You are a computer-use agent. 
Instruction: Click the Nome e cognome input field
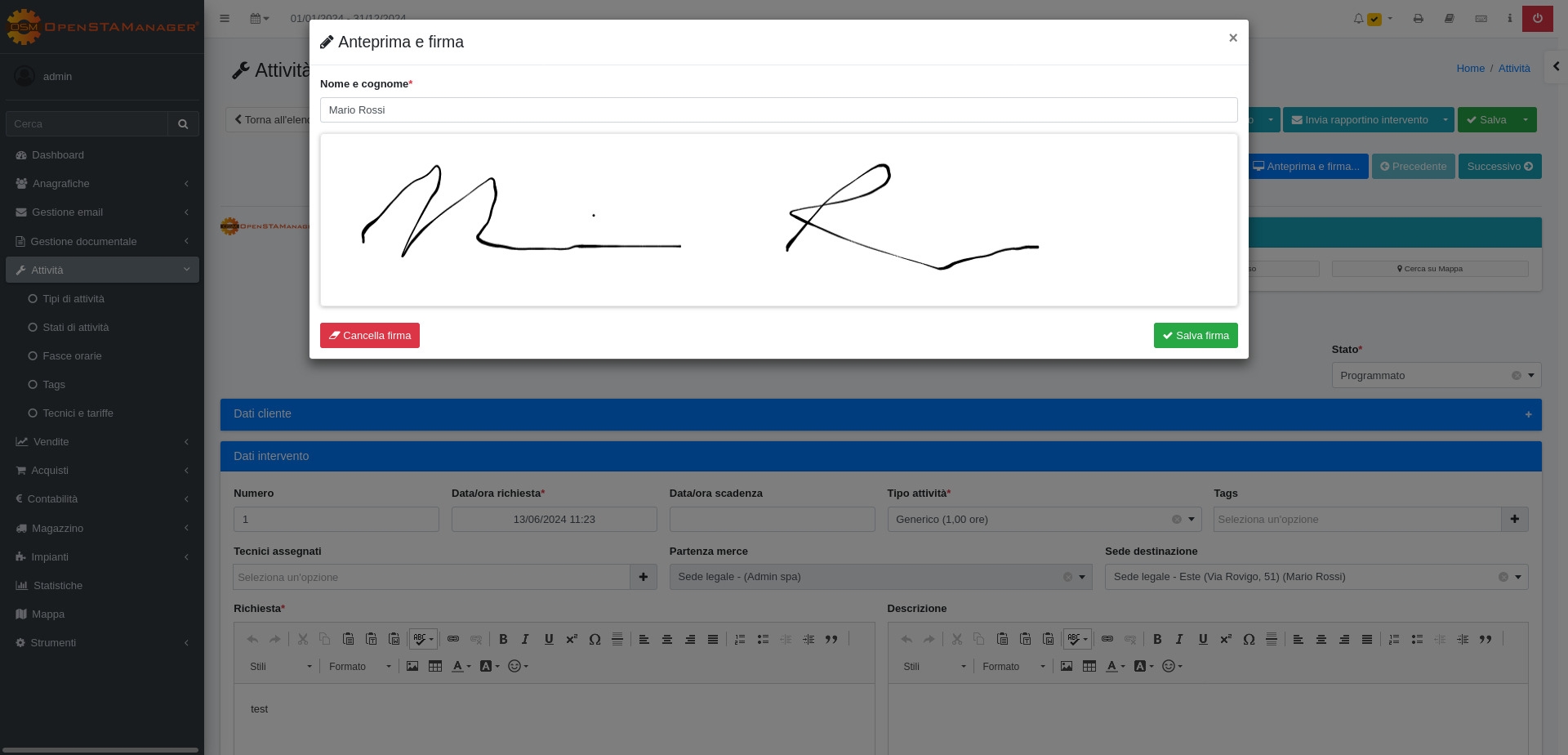click(778, 110)
